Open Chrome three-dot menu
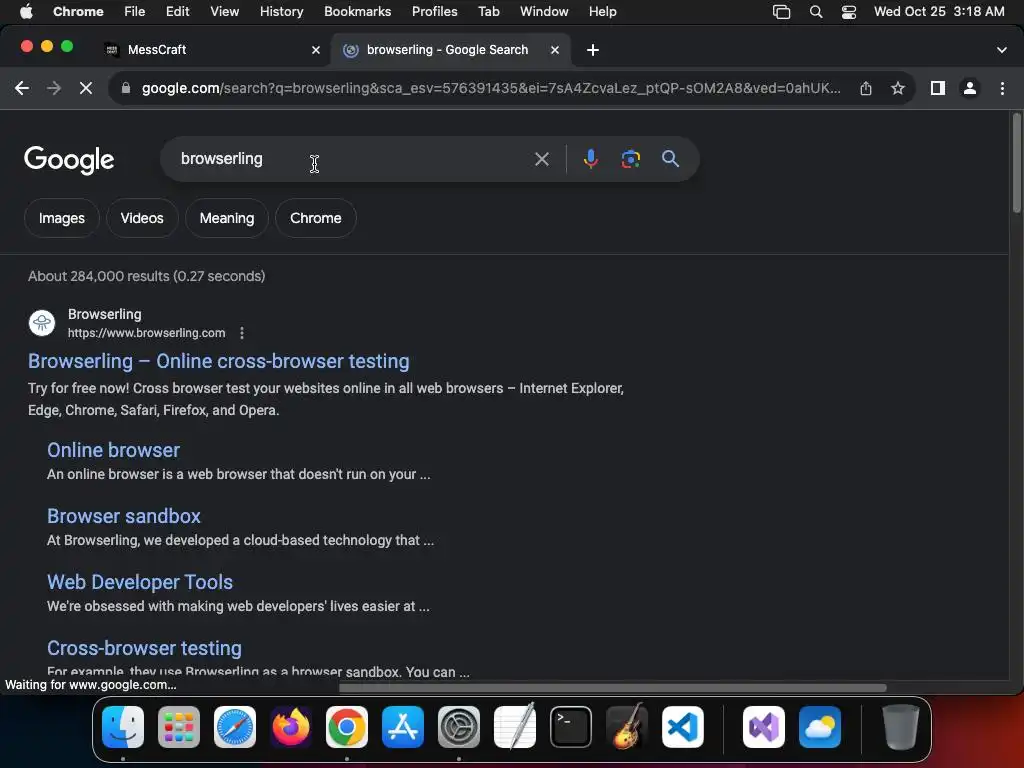 (1002, 88)
